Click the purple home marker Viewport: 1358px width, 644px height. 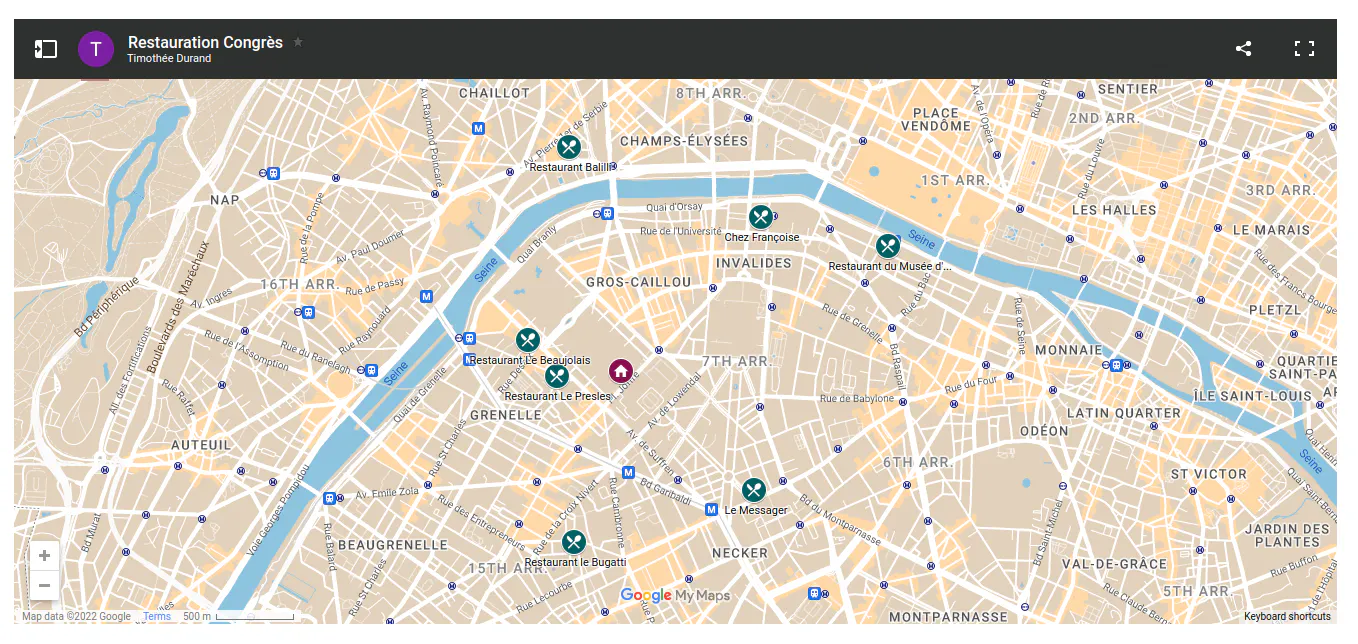coord(621,371)
